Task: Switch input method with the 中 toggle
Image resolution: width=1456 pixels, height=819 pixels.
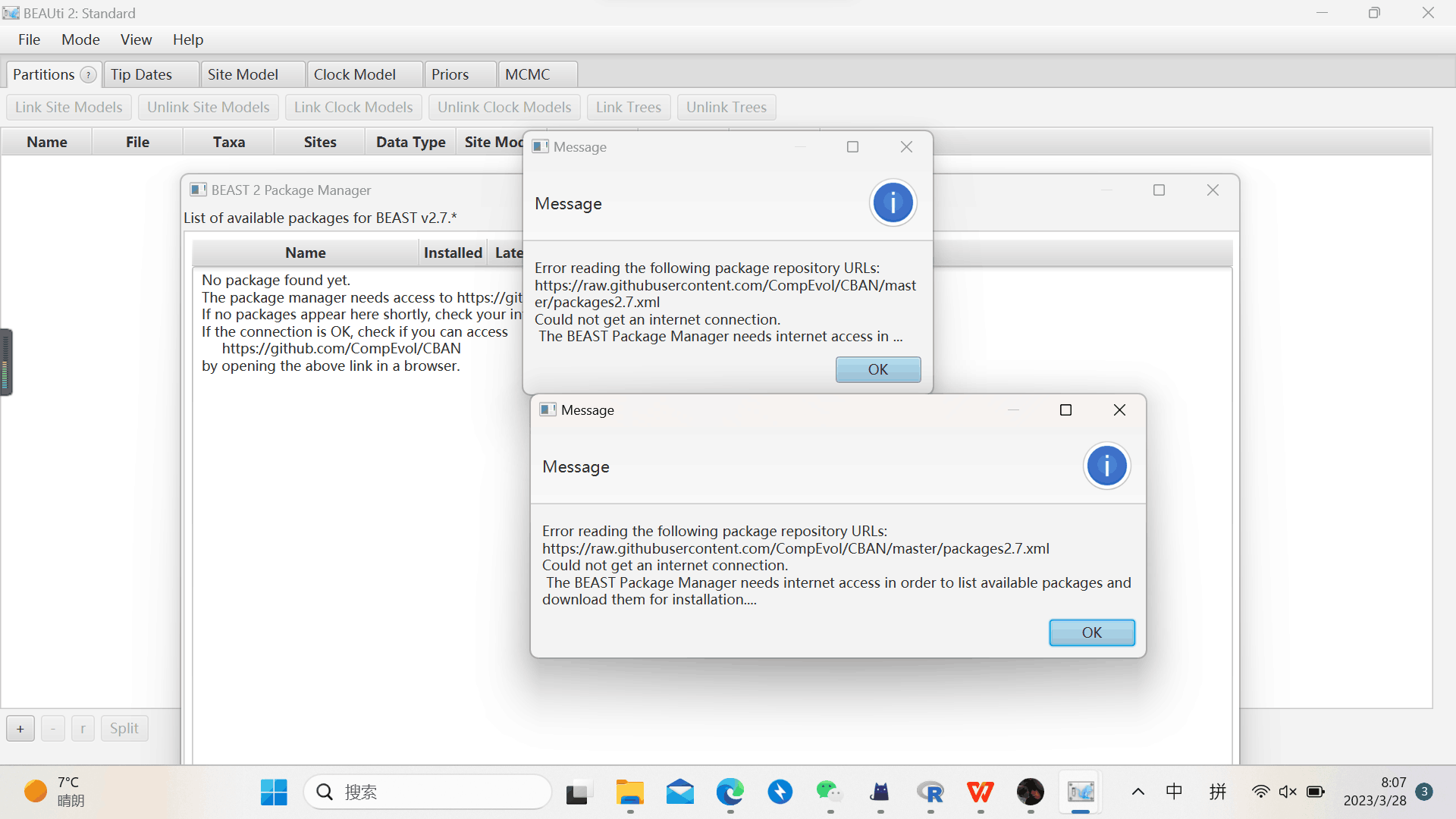Action: coord(1174,791)
